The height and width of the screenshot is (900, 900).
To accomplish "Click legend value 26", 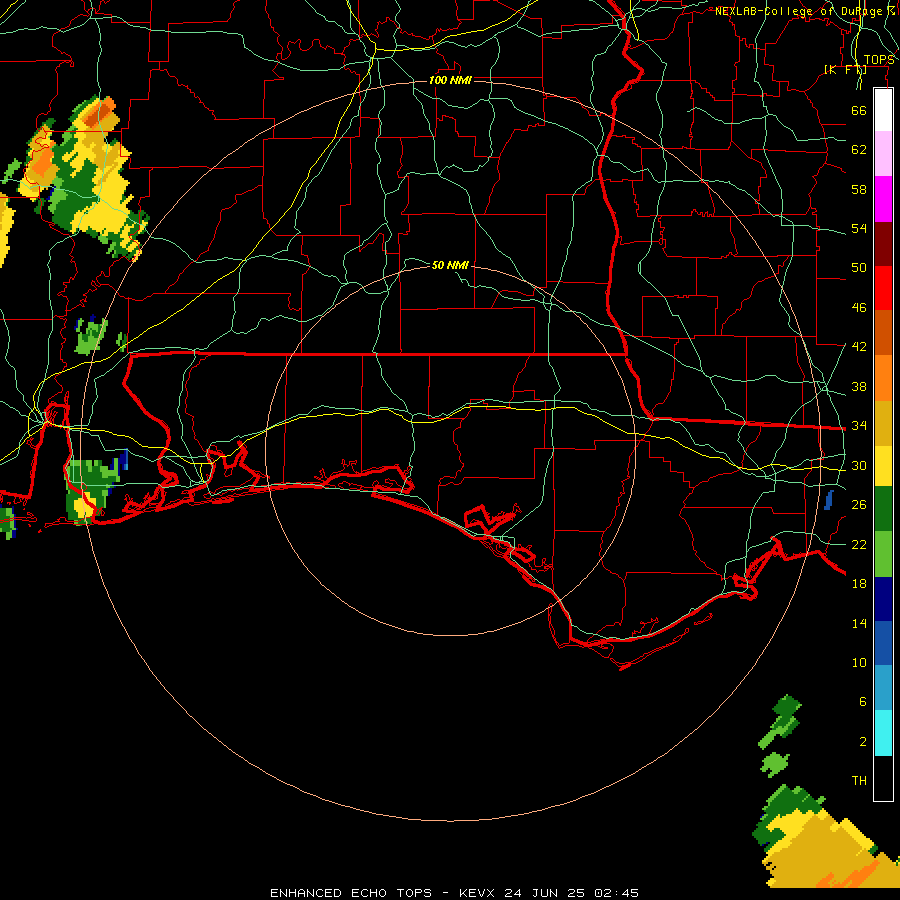I will pyautogui.click(x=859, y=505).
